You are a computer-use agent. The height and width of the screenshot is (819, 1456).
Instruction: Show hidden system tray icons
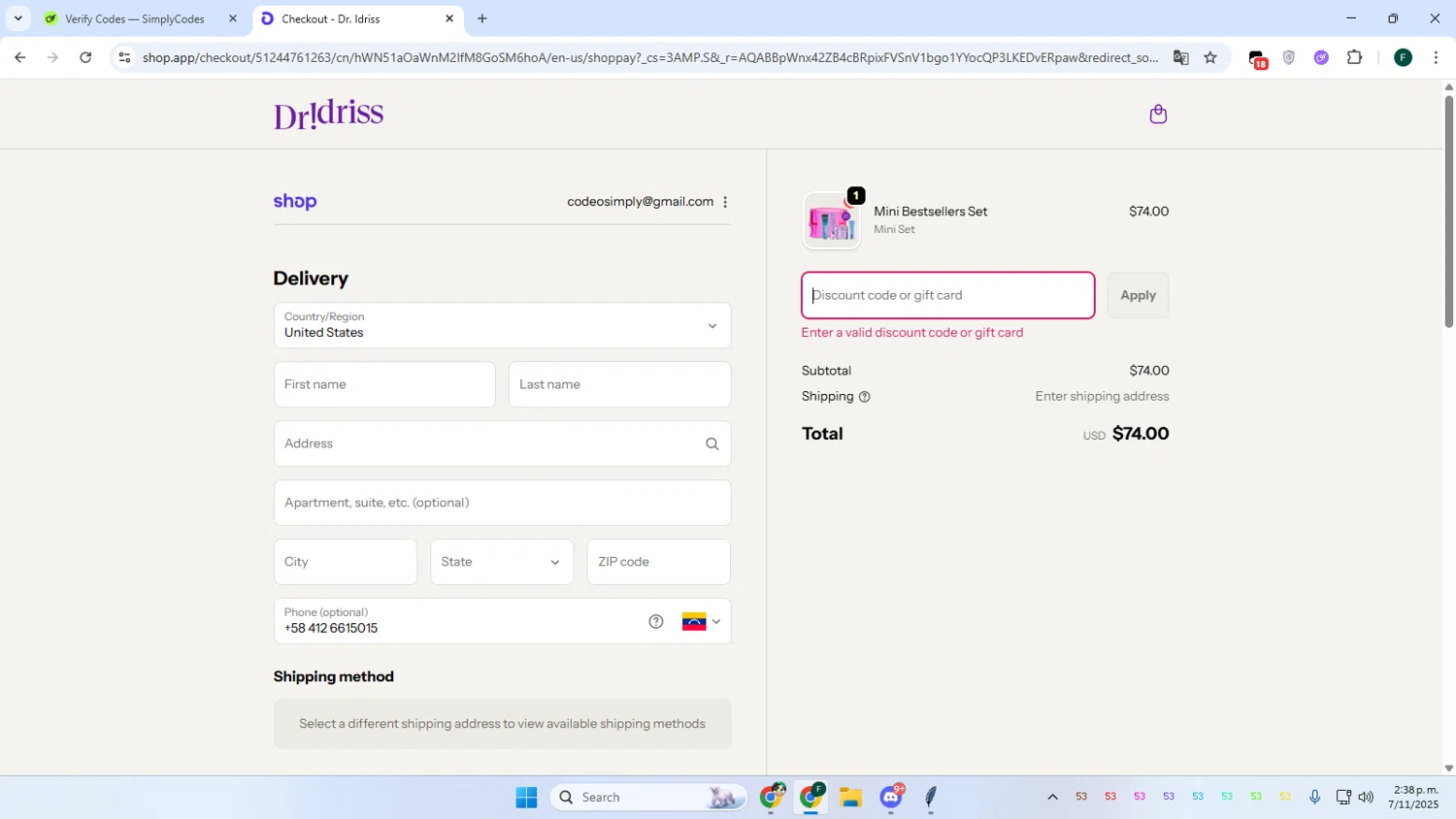point(1052,798)
